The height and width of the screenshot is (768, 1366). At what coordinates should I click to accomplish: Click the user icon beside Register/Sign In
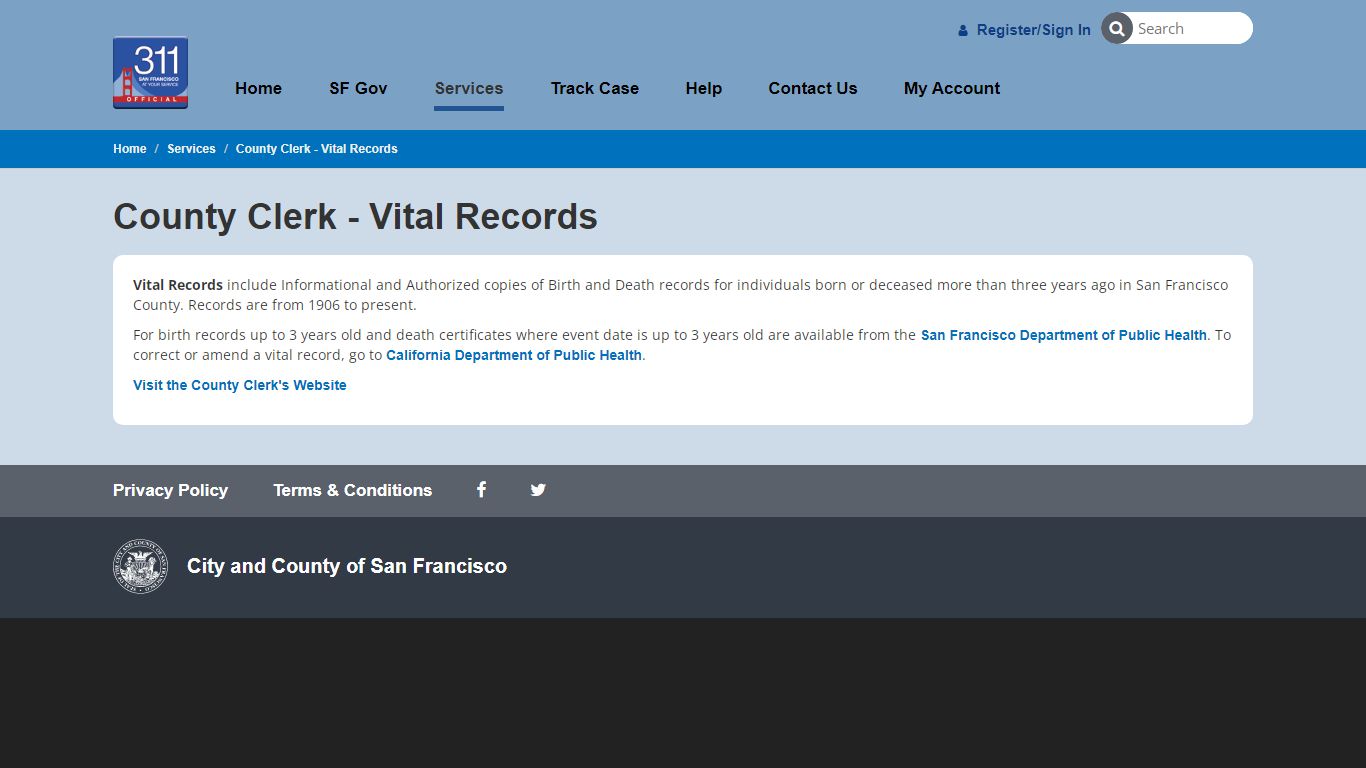point(963,31)
